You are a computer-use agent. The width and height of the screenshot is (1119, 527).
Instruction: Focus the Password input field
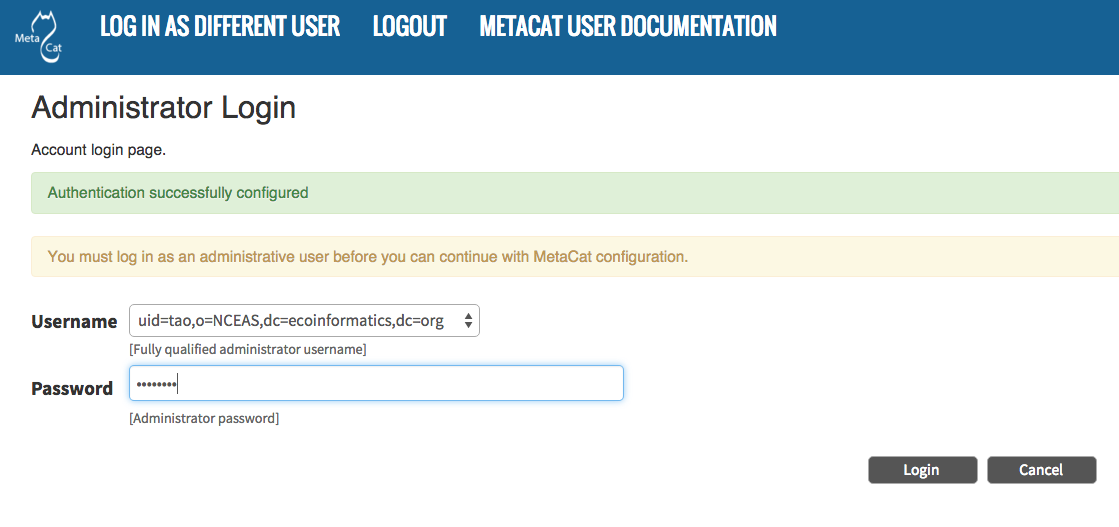click(400, 383)
